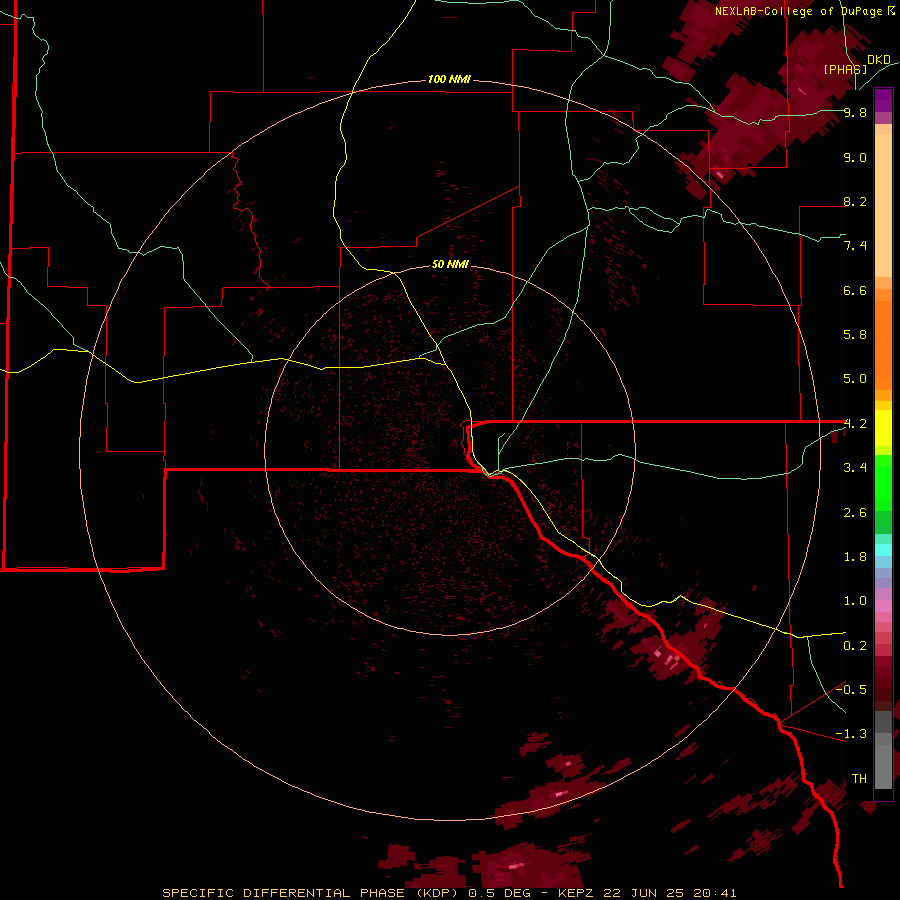Pick the cyan color bar segment
The image size is (900, 900).
pos(883,550)
